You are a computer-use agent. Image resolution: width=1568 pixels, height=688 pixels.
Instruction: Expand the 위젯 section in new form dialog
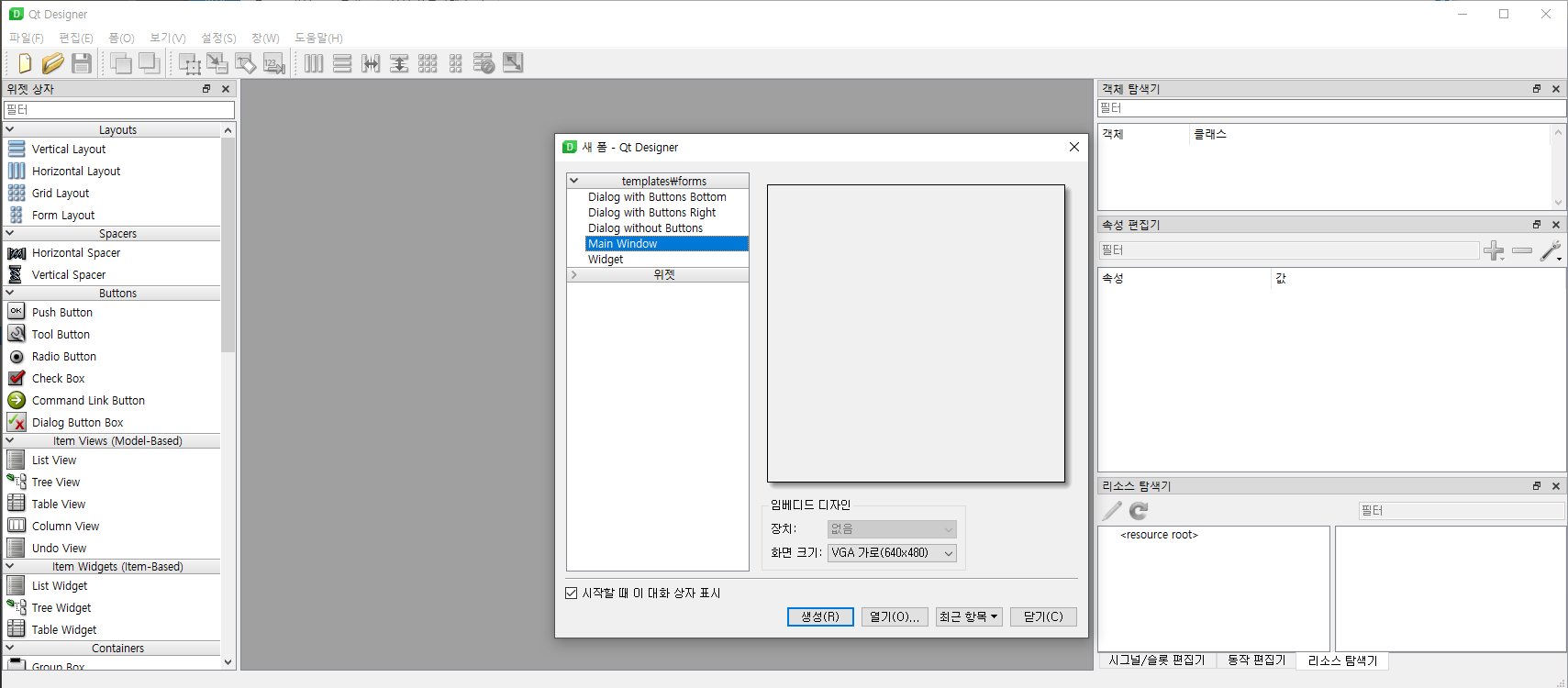point(574,274)
